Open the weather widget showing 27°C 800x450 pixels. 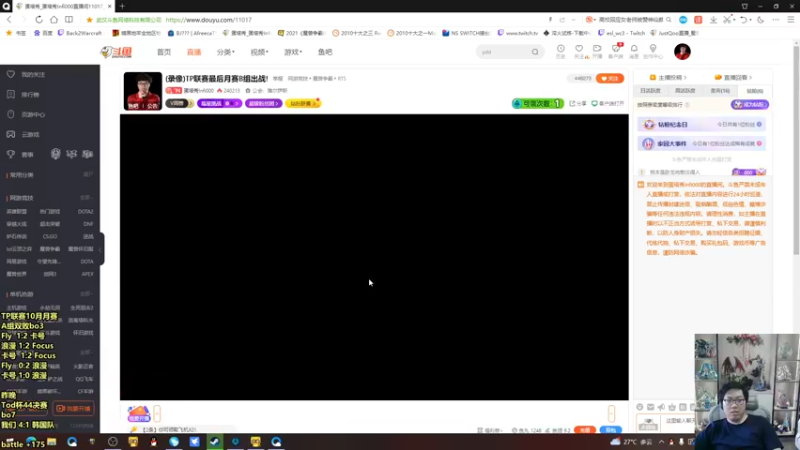(x=631, y=442)
